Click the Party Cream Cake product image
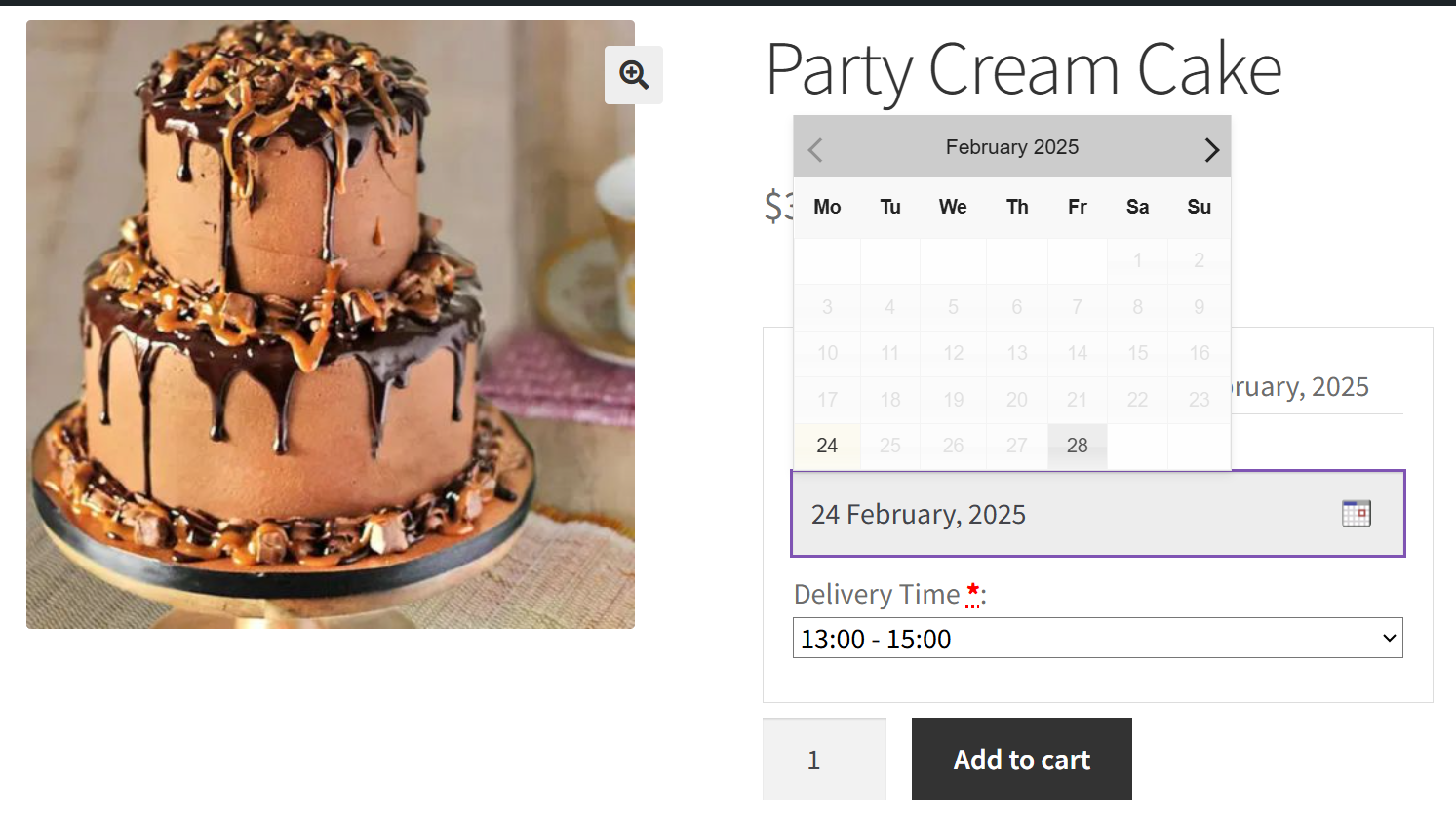 click(x=331, y=325)
